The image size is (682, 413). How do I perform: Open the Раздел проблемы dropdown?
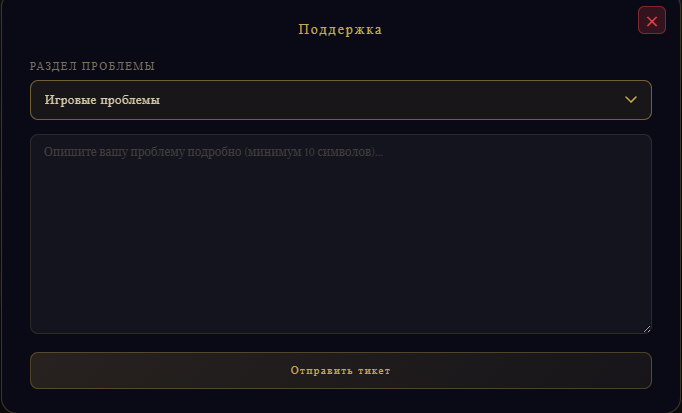[340, 100]
